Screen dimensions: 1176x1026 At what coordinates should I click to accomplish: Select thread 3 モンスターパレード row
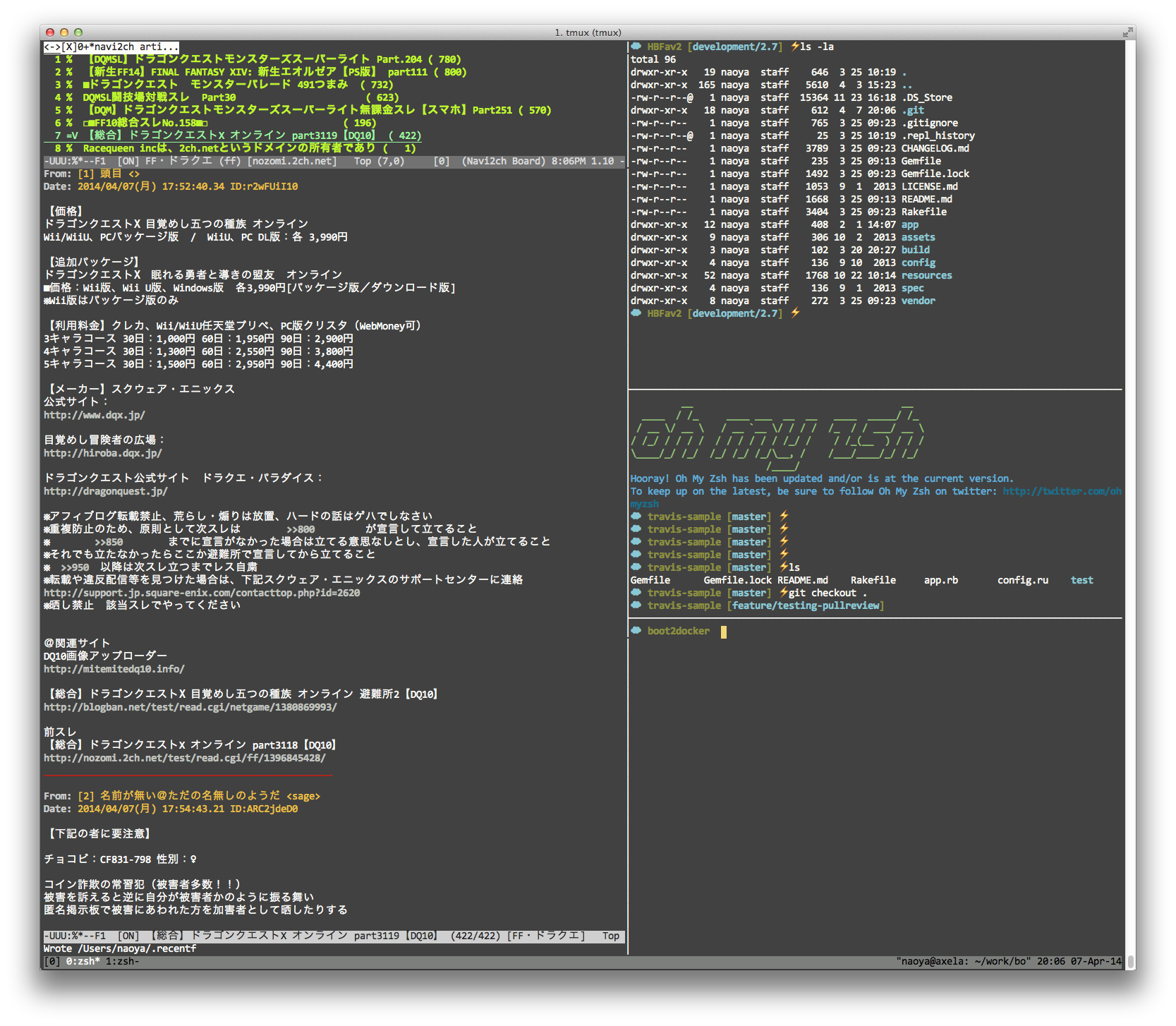(224, 85)
